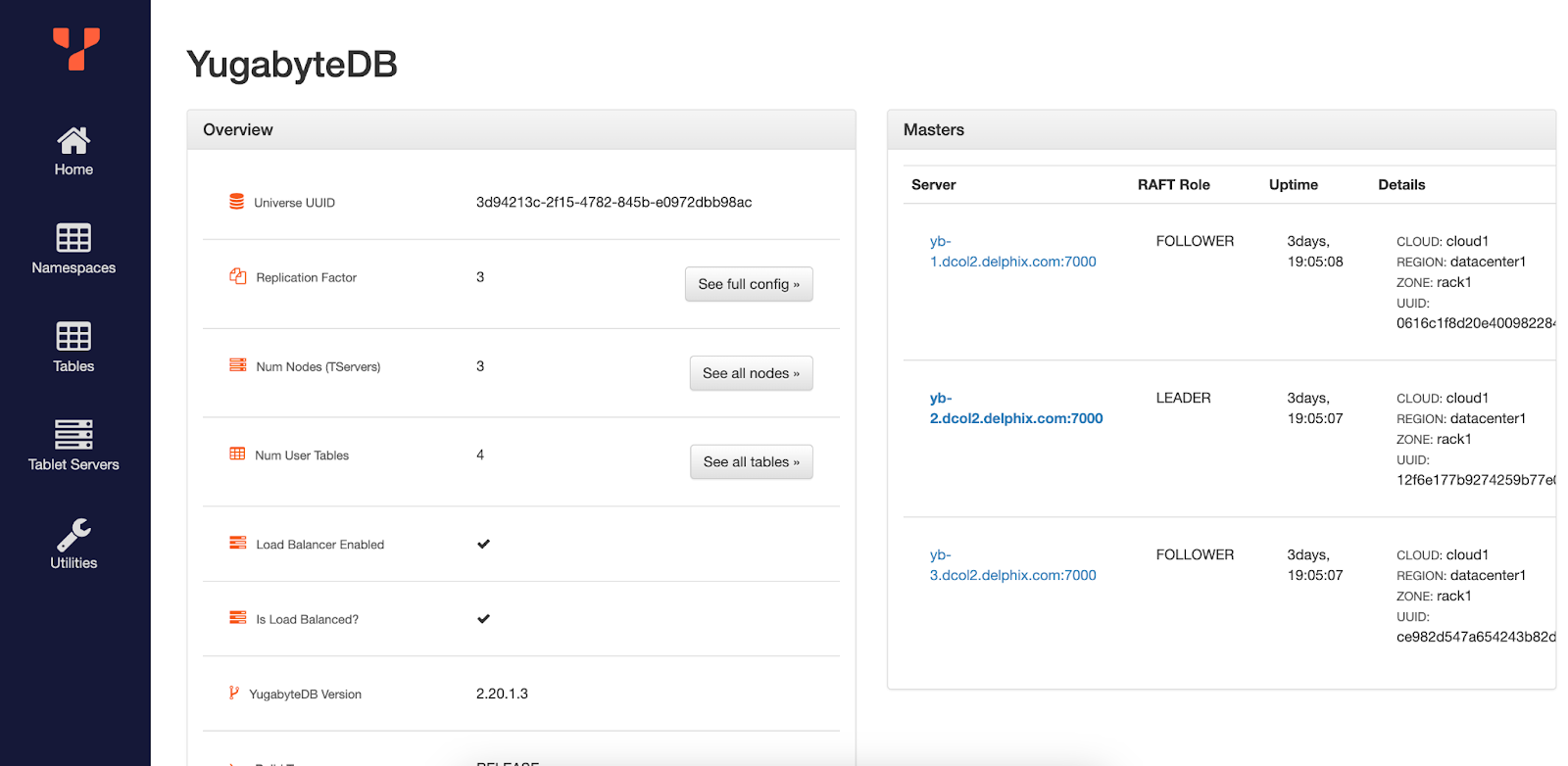The image size is (1568, 766).
Task: Click the YugabyteDB logo in the sidebar
Action: [x=75, y=48]
